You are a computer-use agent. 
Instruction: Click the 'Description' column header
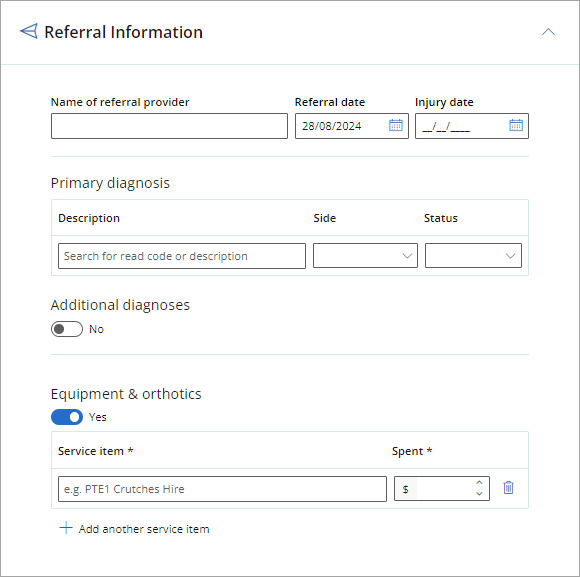89,218
